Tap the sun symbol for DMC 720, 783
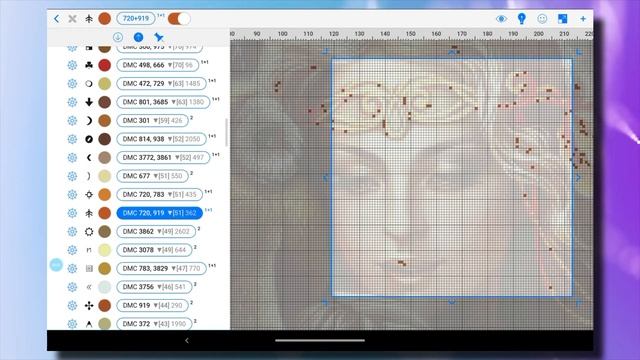 (x=89, y=194)
